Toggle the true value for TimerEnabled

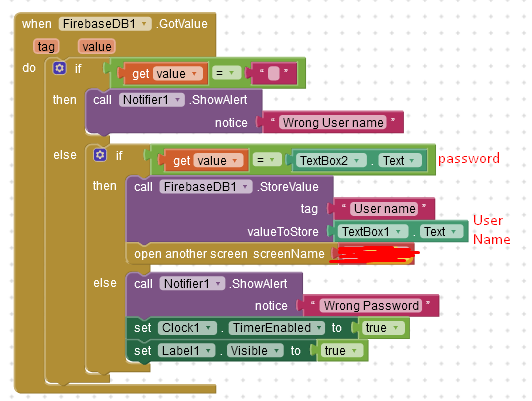(x=382, y=328)
